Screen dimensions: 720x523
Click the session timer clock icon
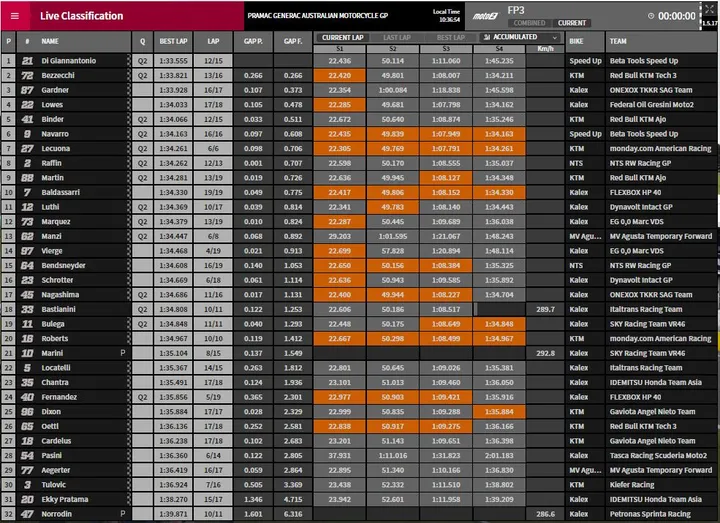click(651, 16)
